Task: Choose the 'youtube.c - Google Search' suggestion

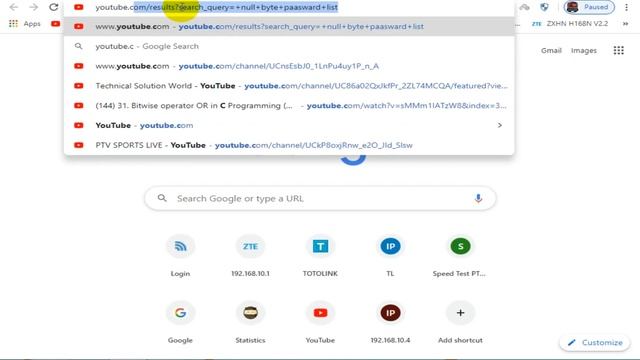Action: pos(289,46)
